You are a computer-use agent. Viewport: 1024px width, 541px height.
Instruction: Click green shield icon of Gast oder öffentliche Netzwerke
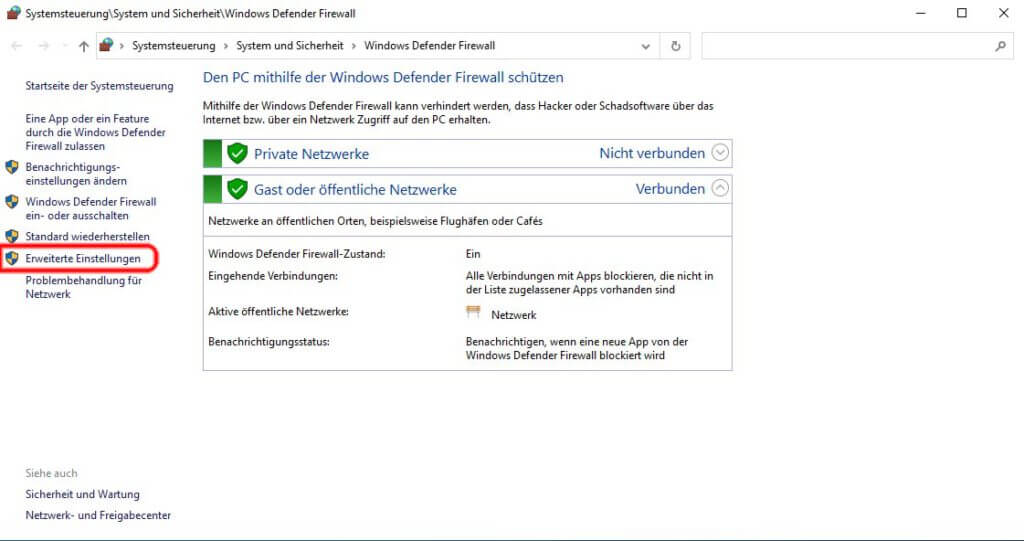[x=237, y=189]
